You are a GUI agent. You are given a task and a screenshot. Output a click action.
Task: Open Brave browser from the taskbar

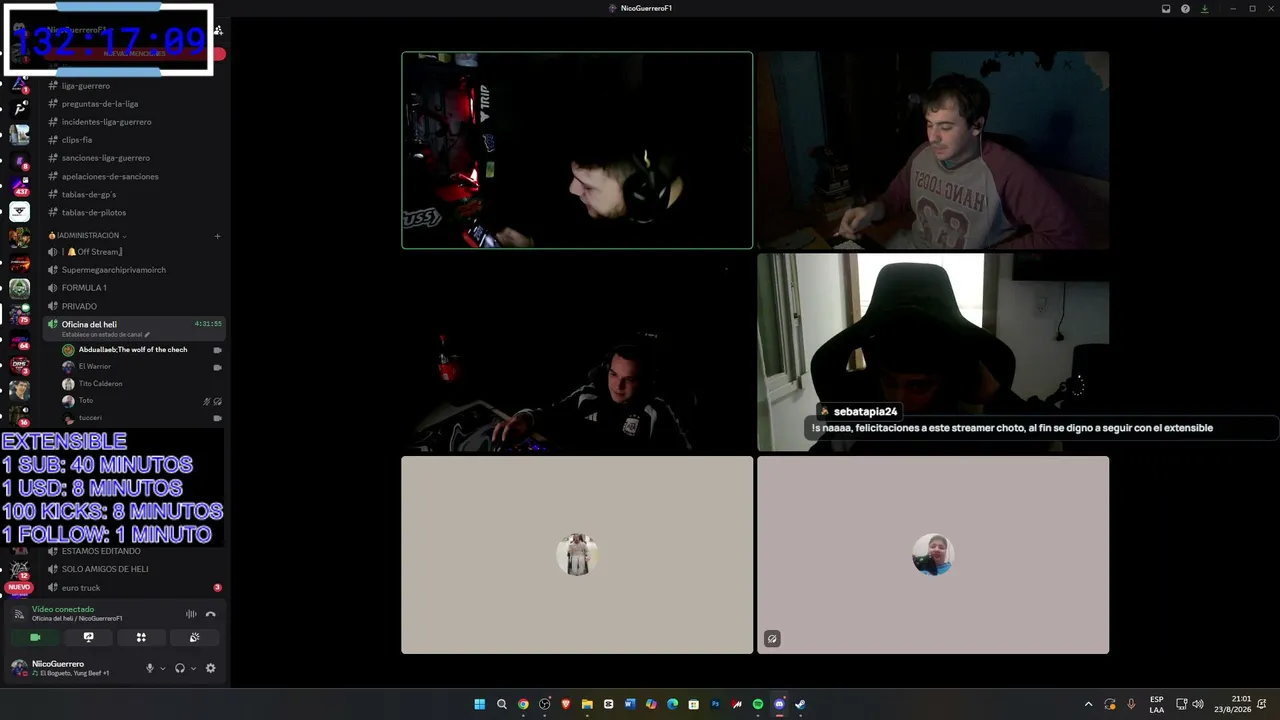(566, 704)
